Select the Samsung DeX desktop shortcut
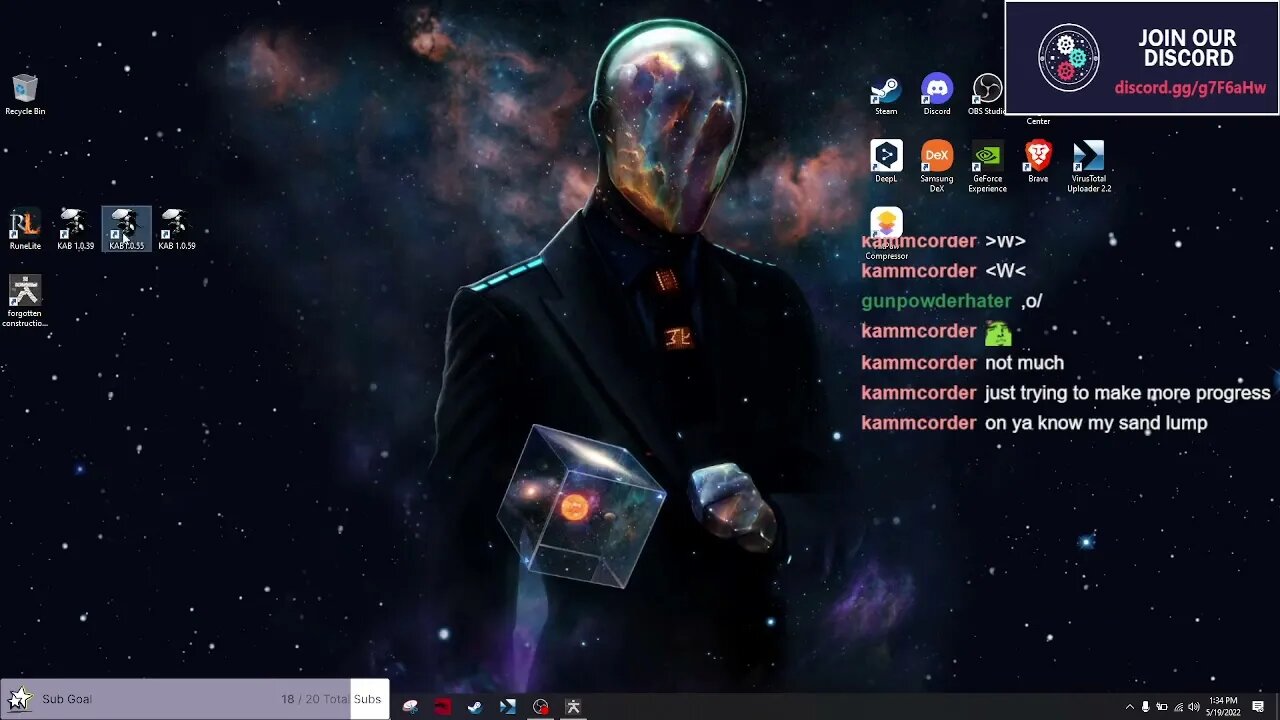Image resolution: width=1280 pixels, height=720 pixels. (937, 166)
